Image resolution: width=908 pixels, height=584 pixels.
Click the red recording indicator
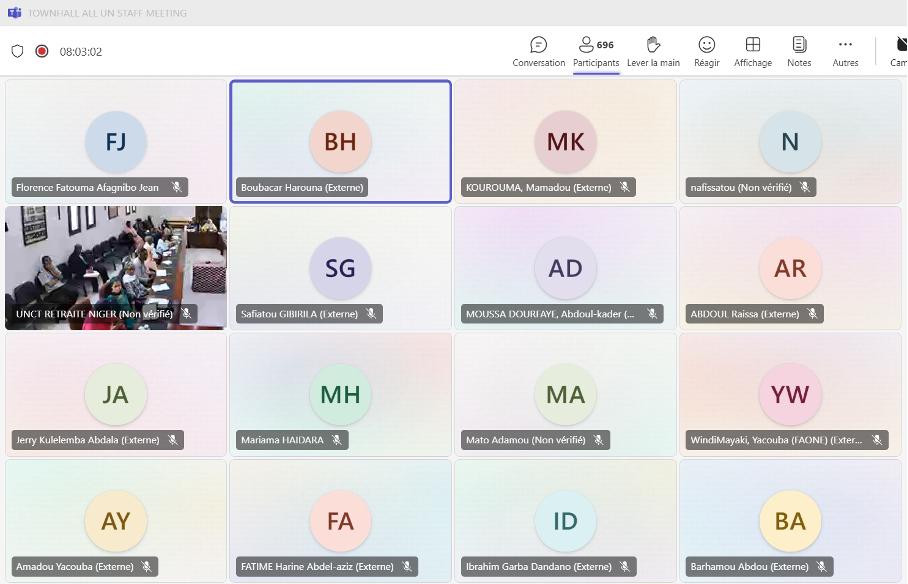point(42,51)
